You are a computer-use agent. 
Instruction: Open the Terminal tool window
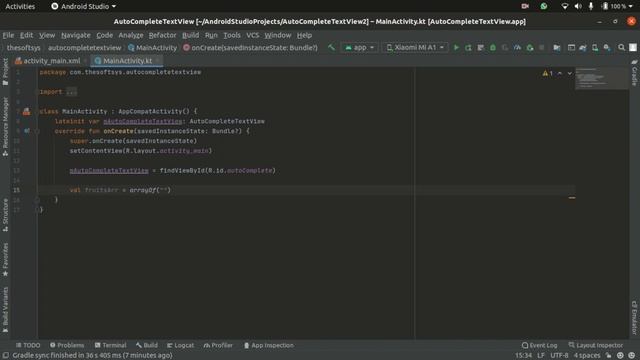pyautogui.click(x=110, y=345)
